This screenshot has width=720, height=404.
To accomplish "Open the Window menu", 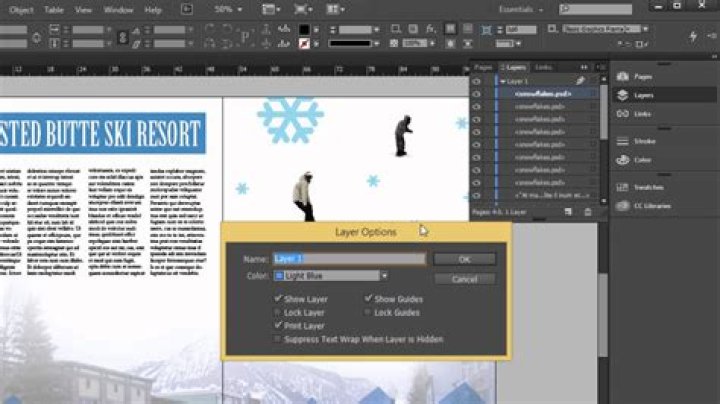I will pos(118,10).
